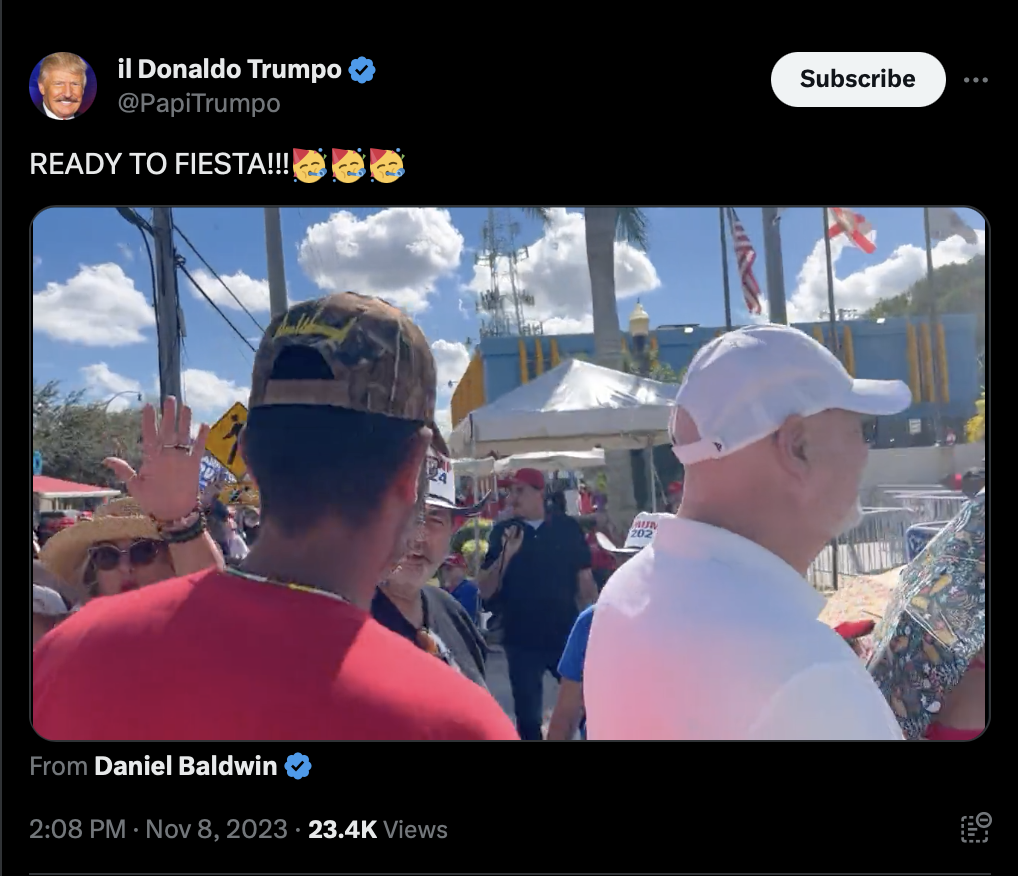Click the middle party-face emoji
The image size is (1018, 876).
click(x=348, y=165)
